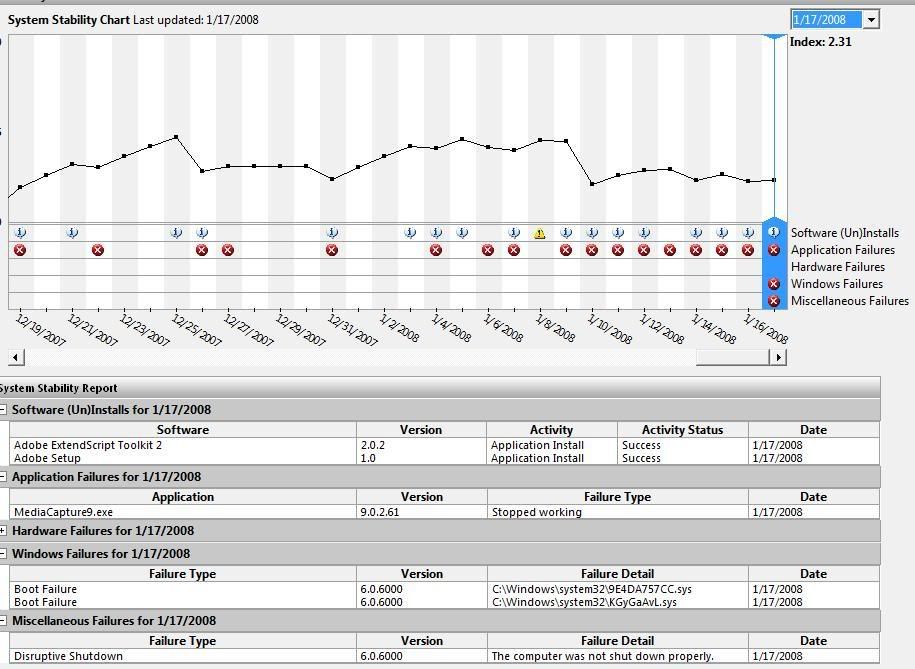Viewport: 915px width, 669px height.
Task: Click the application failure icon on 12/22/2007
Action: coord(98,250)
